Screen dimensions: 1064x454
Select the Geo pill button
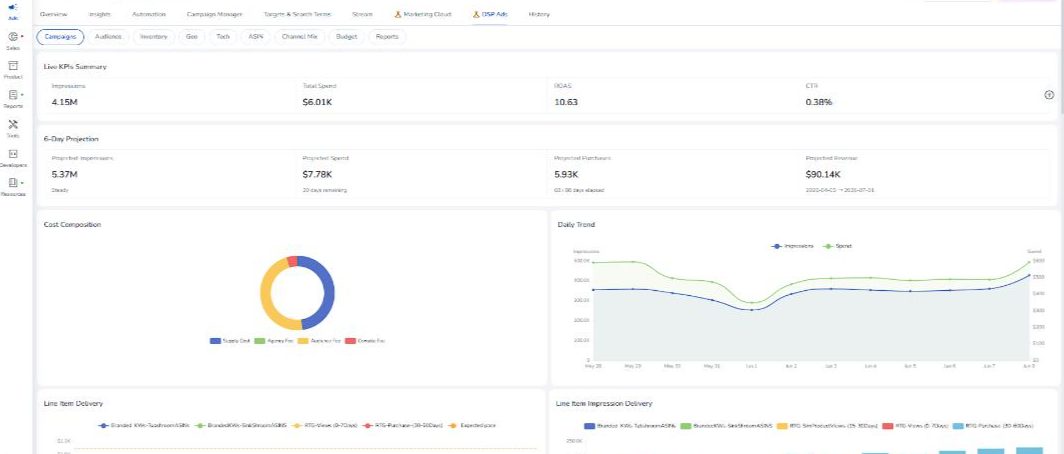(191, 37)
